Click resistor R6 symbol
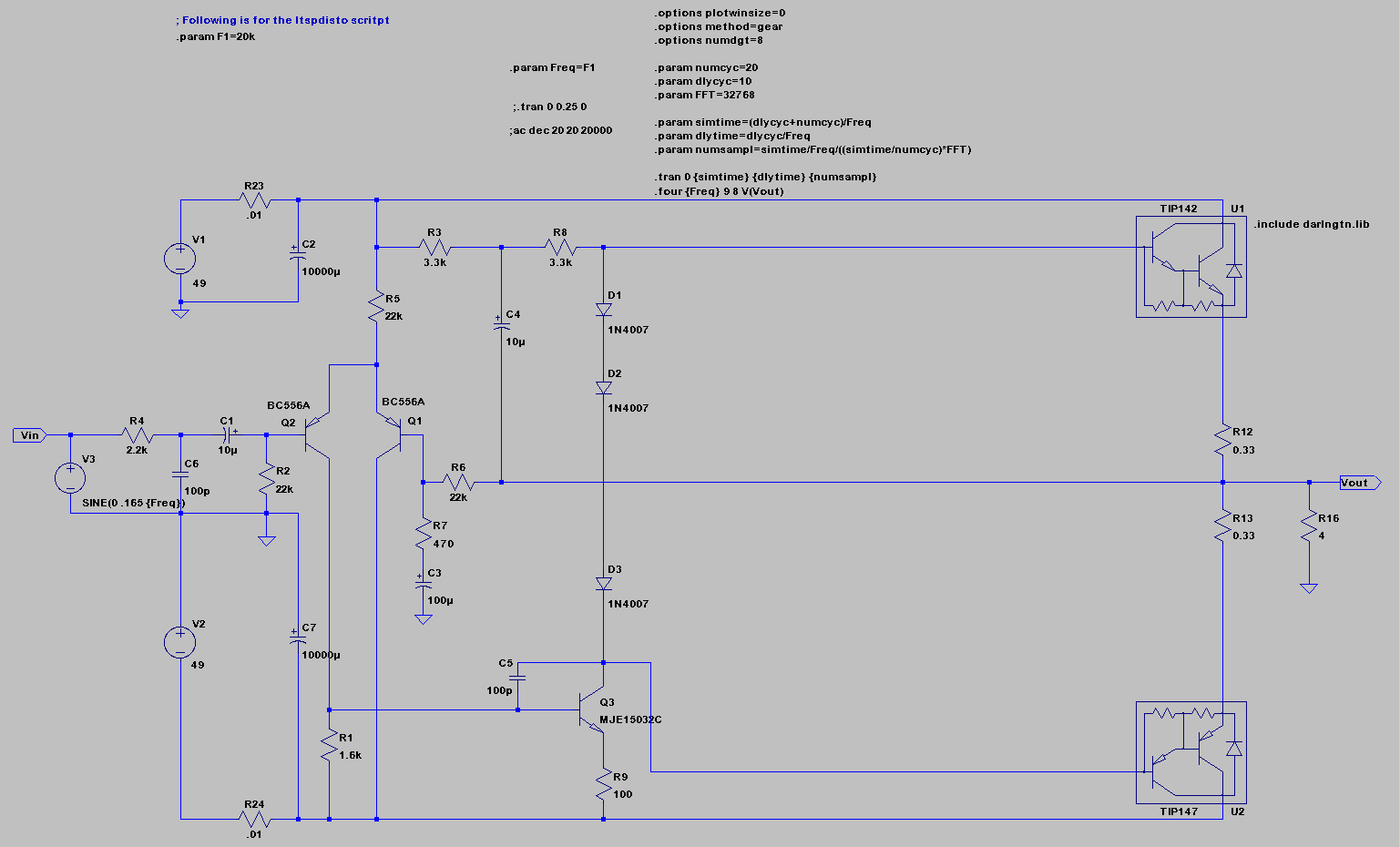 click(x=457, y=482)
